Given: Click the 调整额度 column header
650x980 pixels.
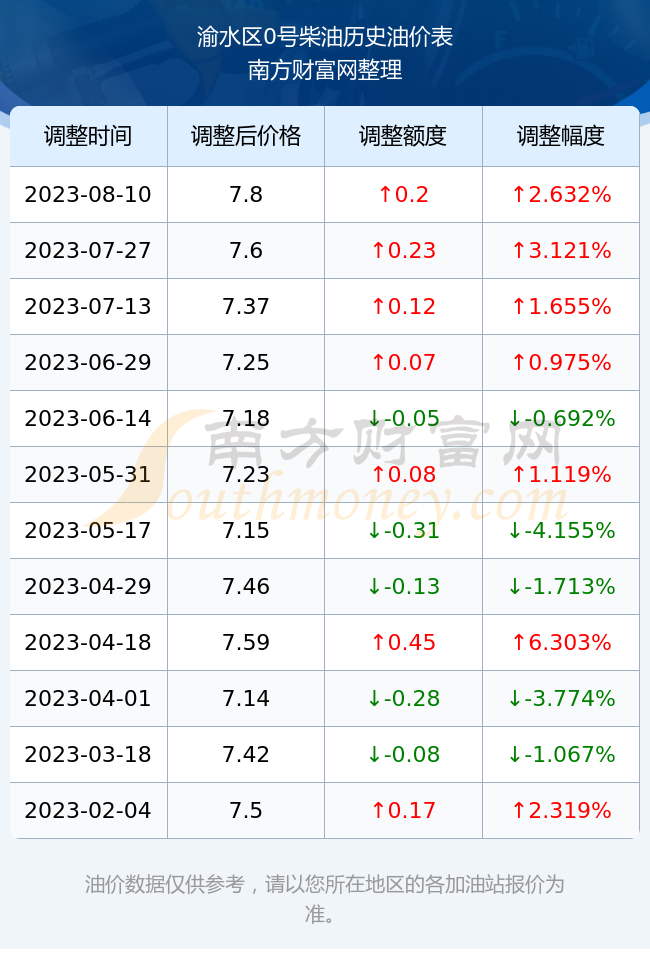Looking at the screenshot, I should coord(403,136).
